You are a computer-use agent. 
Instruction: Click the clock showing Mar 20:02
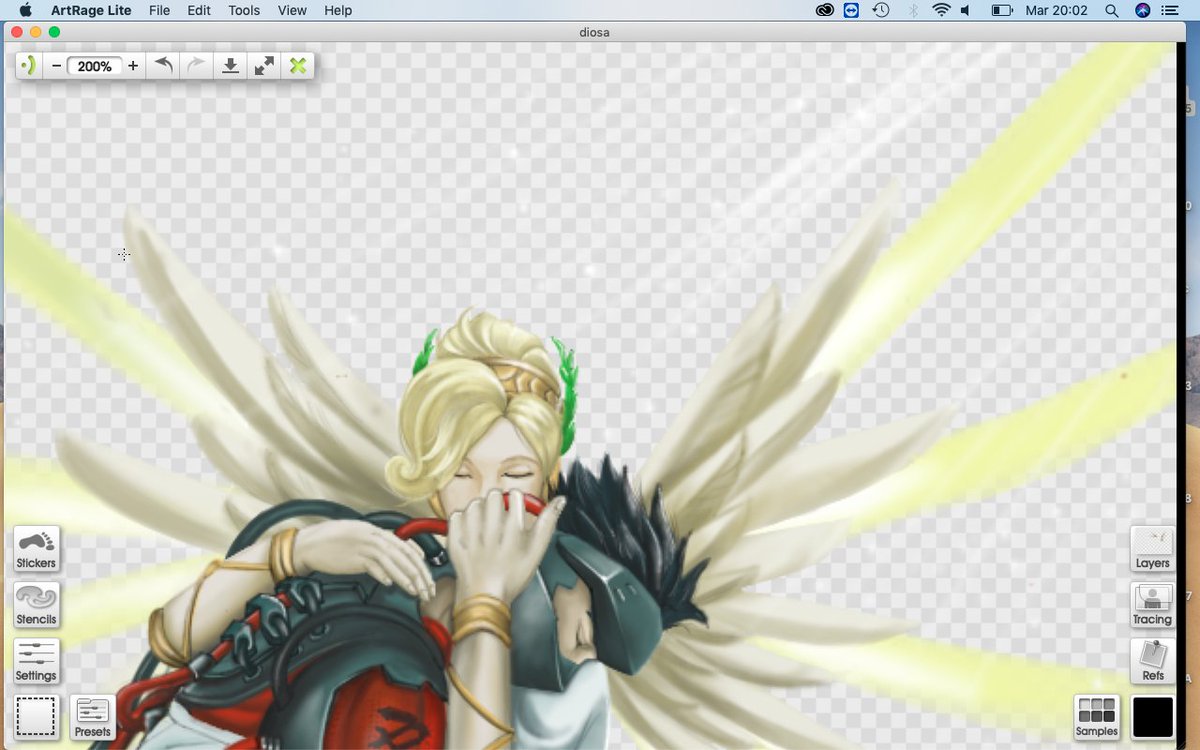click(1058, 10)
